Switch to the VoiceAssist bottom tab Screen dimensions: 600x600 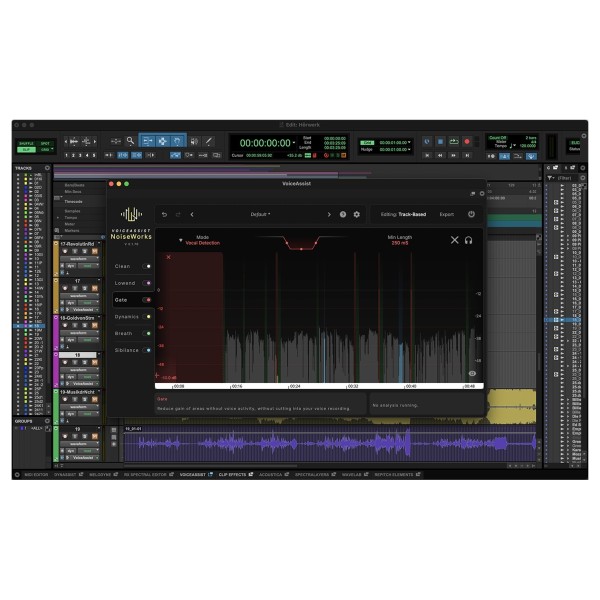coord(196,474)
